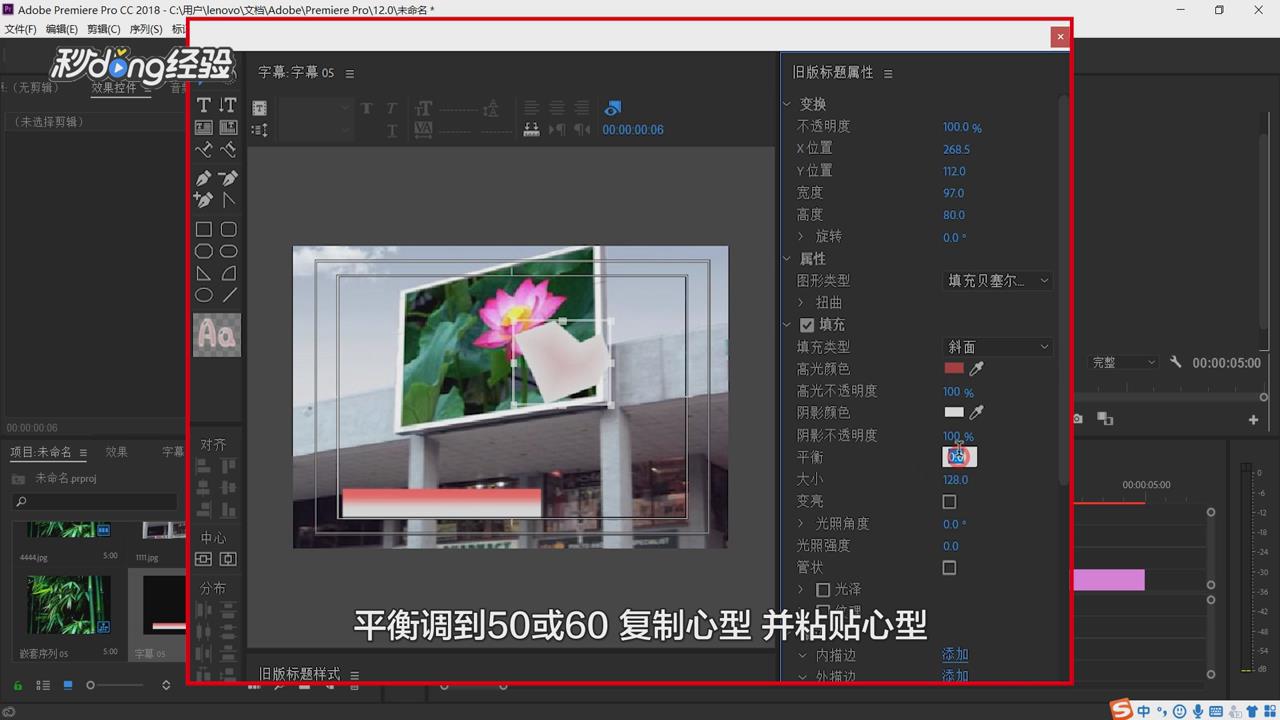The image size is (1280, 720).
Task: Collapse the 填充 section arrow
Action: (x=787, y=325)
